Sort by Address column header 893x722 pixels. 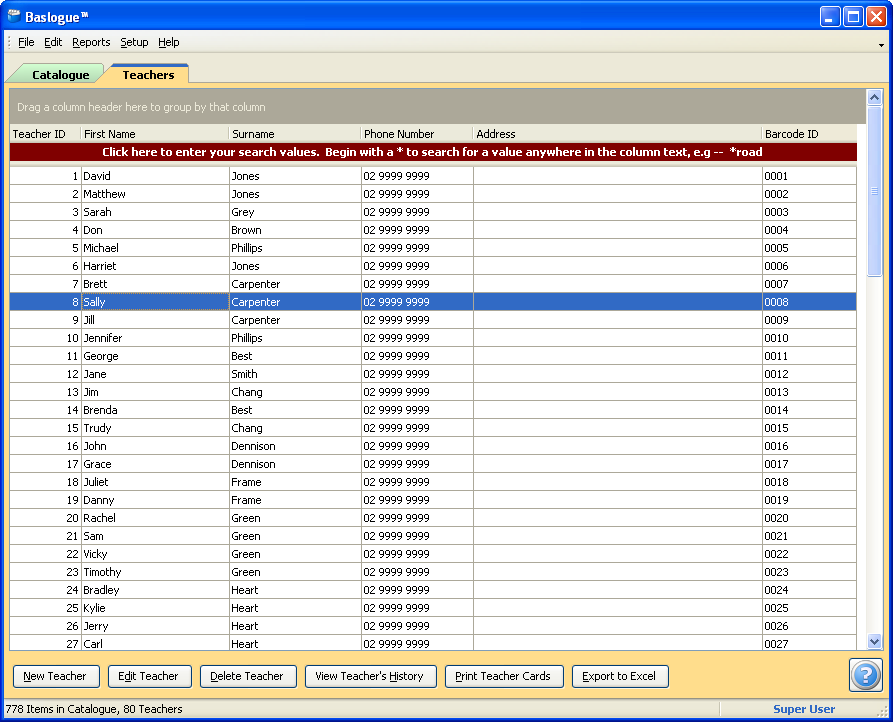click(x=617, y=134)
